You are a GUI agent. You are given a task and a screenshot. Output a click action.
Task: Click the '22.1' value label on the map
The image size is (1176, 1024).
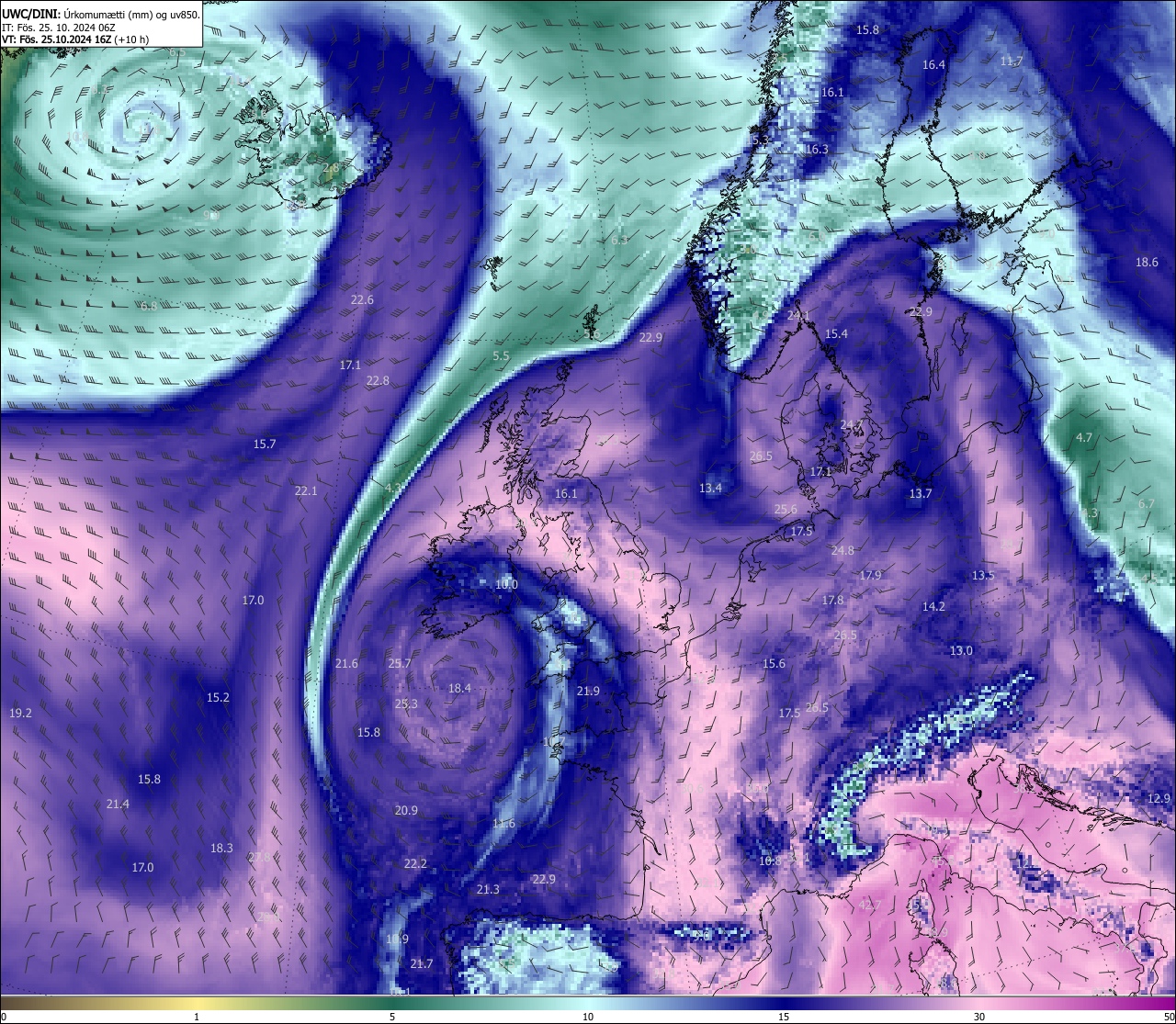pos(306,490)
